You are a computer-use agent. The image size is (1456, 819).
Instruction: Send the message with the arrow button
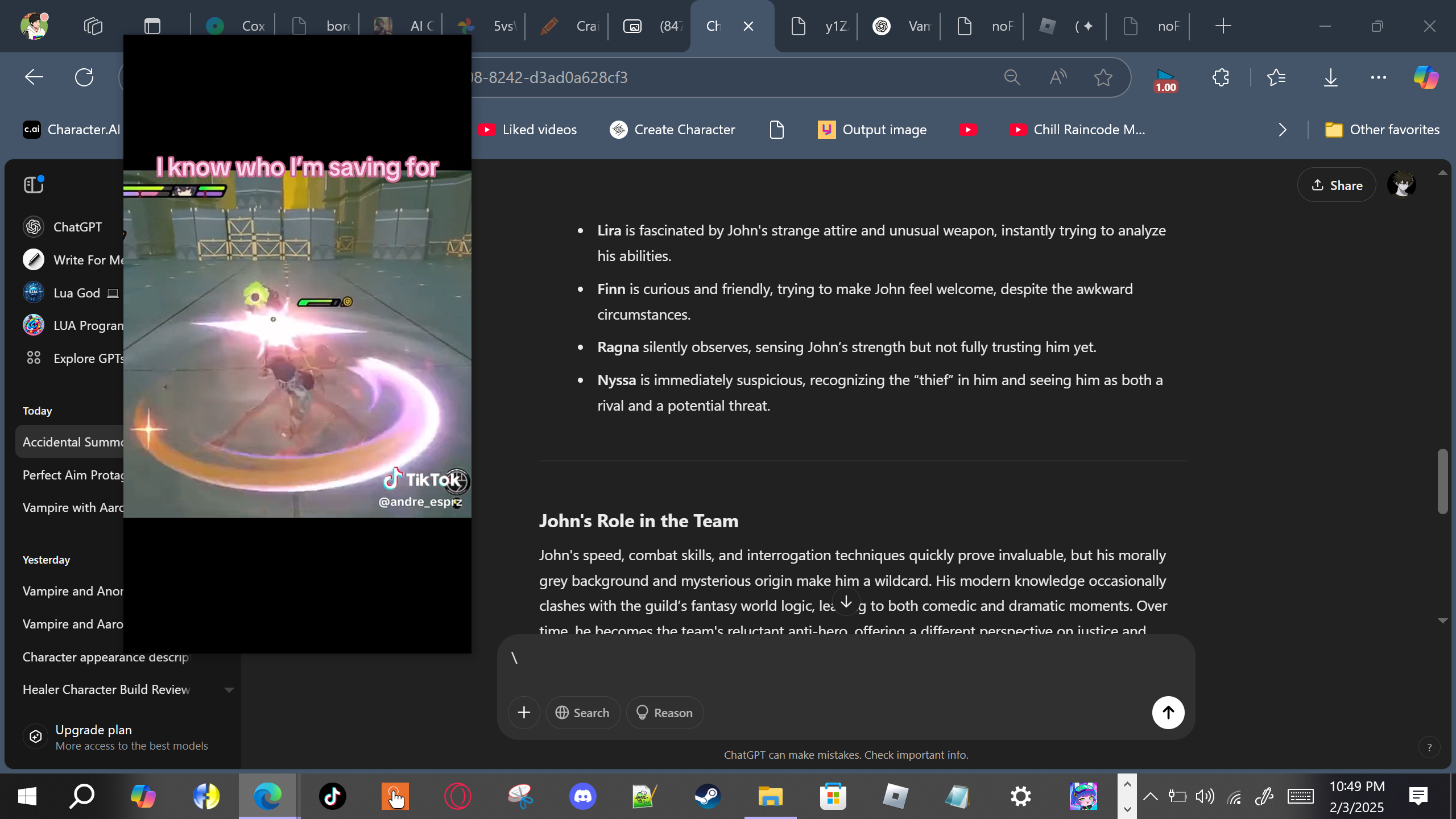(1168, 713)
